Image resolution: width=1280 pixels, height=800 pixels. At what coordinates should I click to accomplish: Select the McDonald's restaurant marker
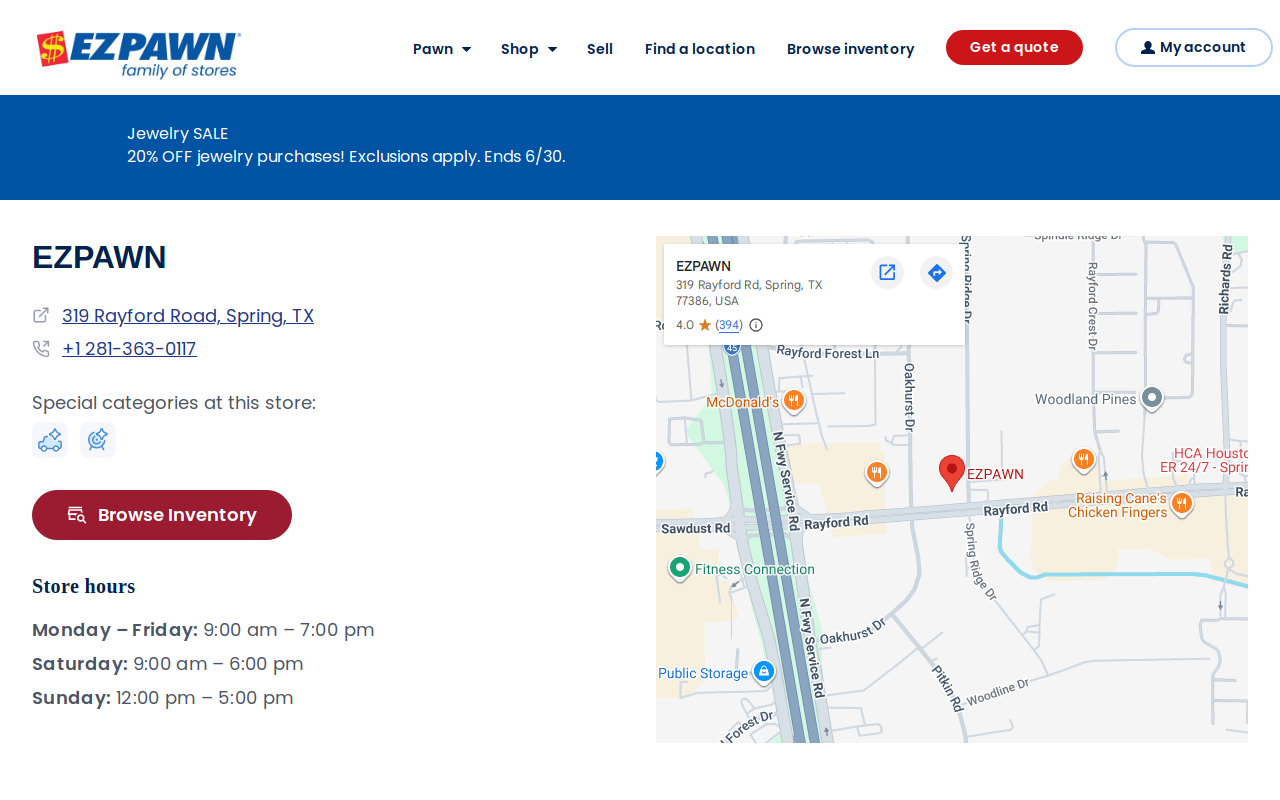794,401
